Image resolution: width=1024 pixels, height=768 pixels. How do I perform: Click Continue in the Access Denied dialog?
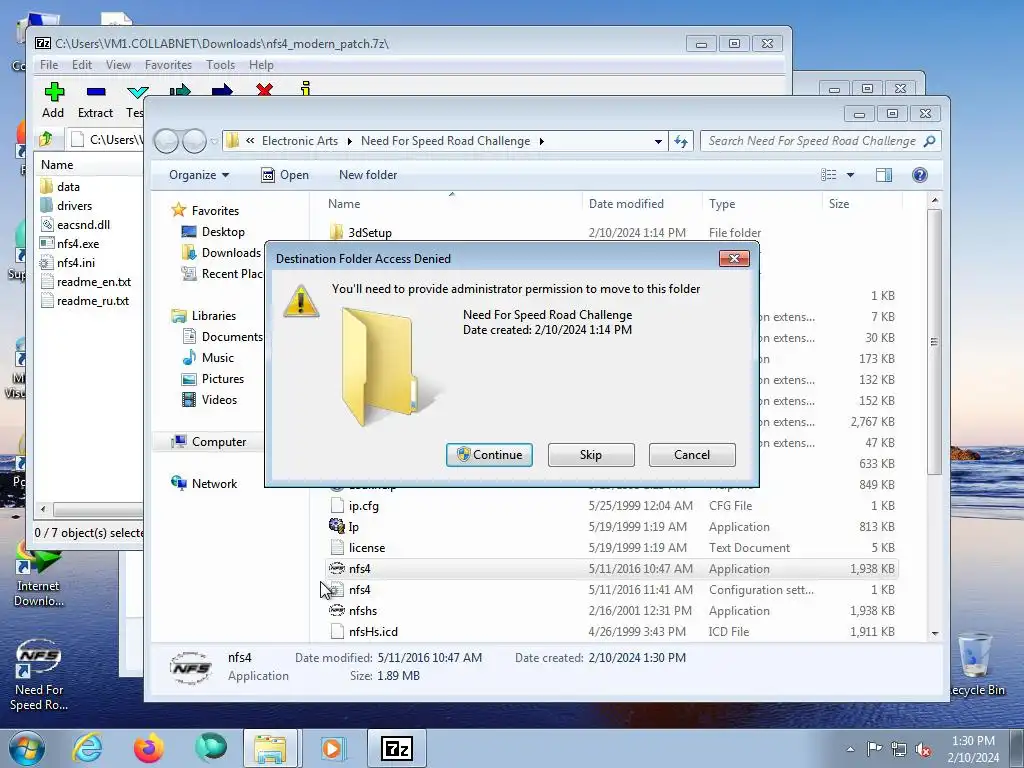coord(489,455)
